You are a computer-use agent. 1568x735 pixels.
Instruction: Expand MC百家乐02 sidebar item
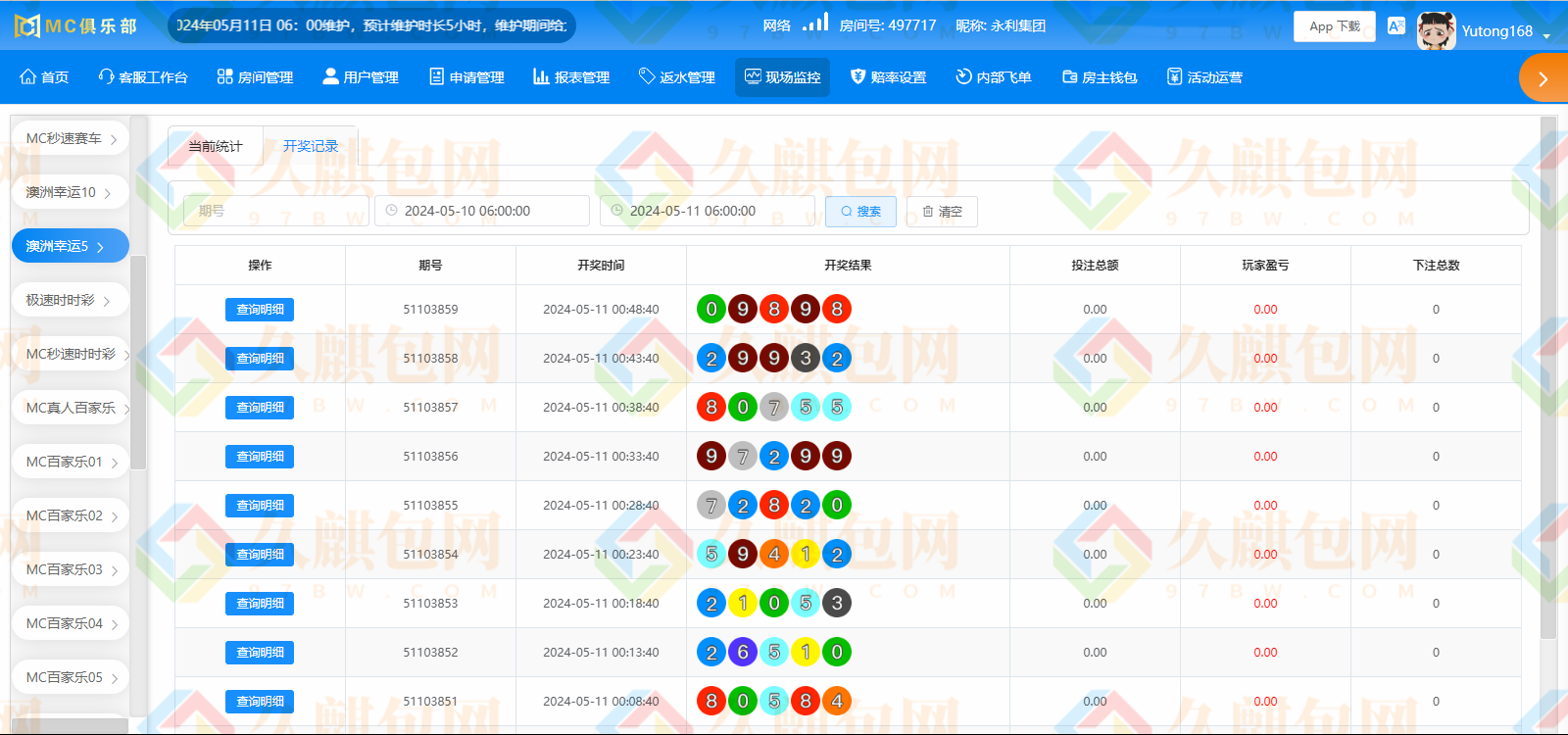pos(71,515)
